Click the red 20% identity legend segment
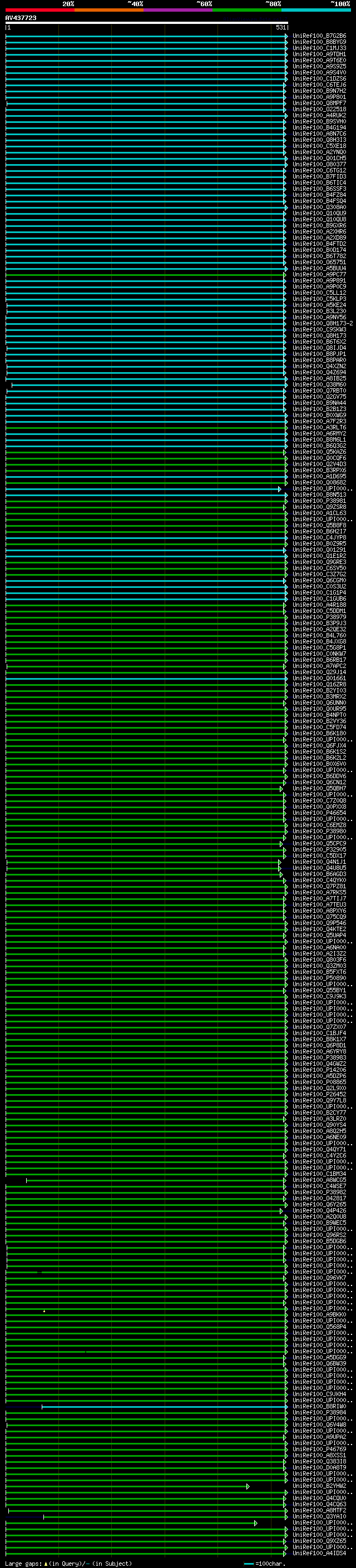This screenshot has height=1568, width=356. [x=40, y=10]
